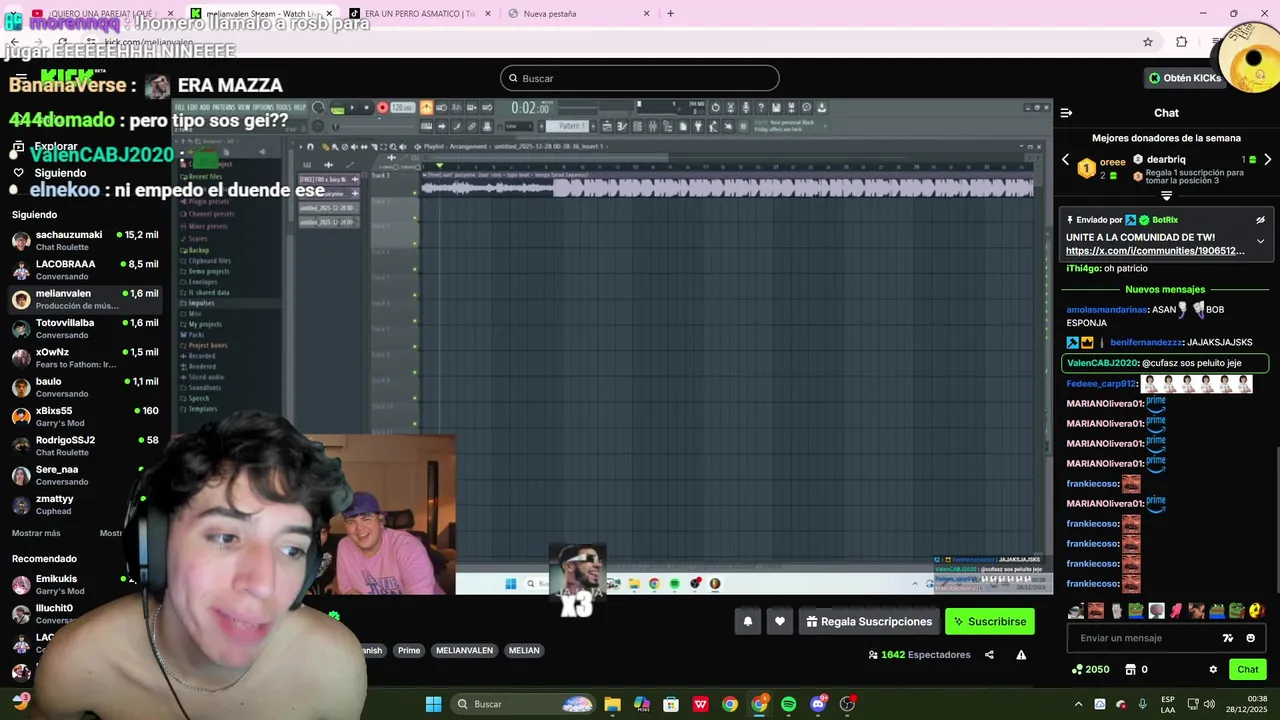
Task: Show the next top donor
Action: click(1267, 160)
